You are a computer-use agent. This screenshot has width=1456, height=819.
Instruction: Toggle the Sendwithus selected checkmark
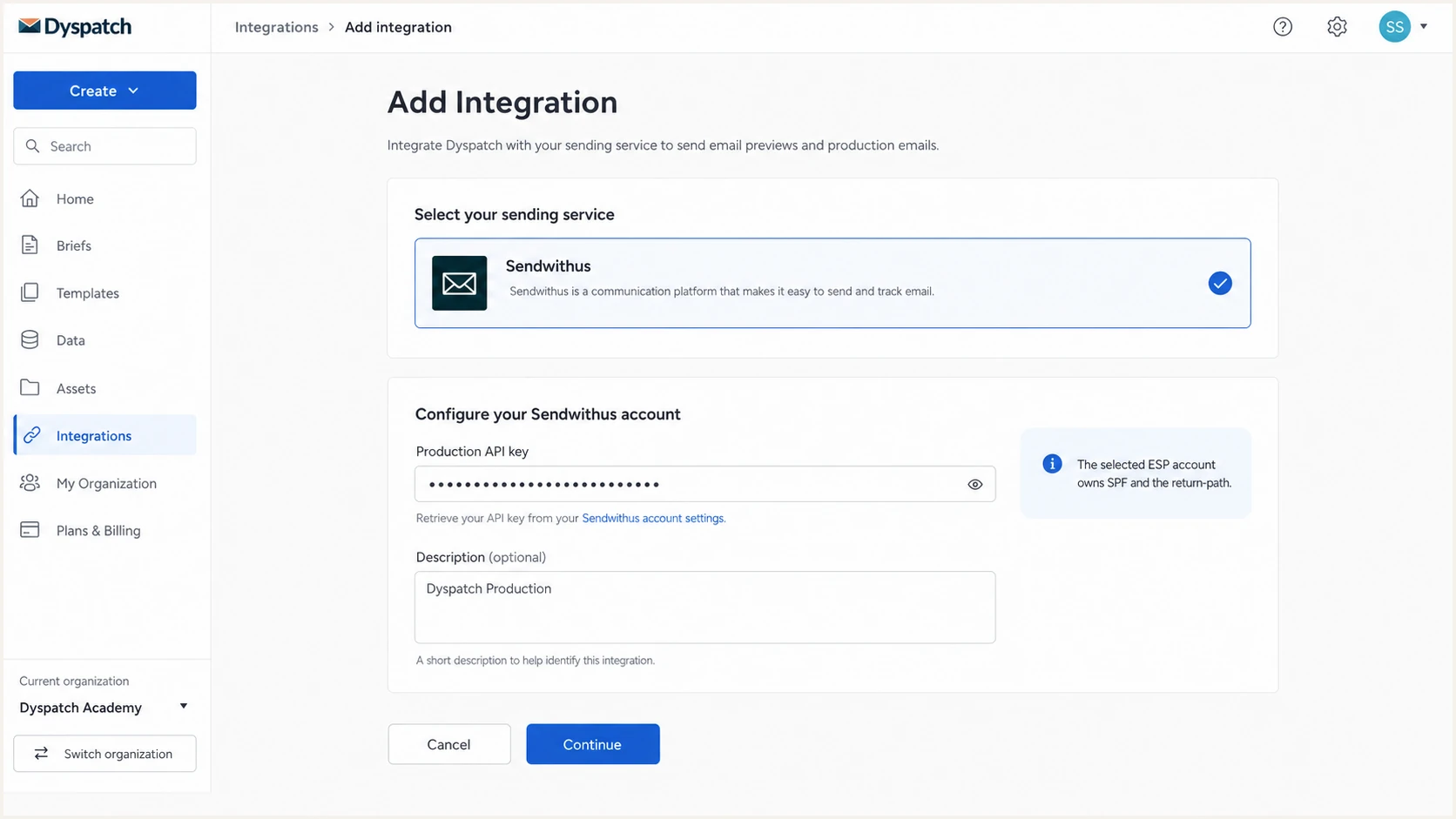[x=1220, y=283]
